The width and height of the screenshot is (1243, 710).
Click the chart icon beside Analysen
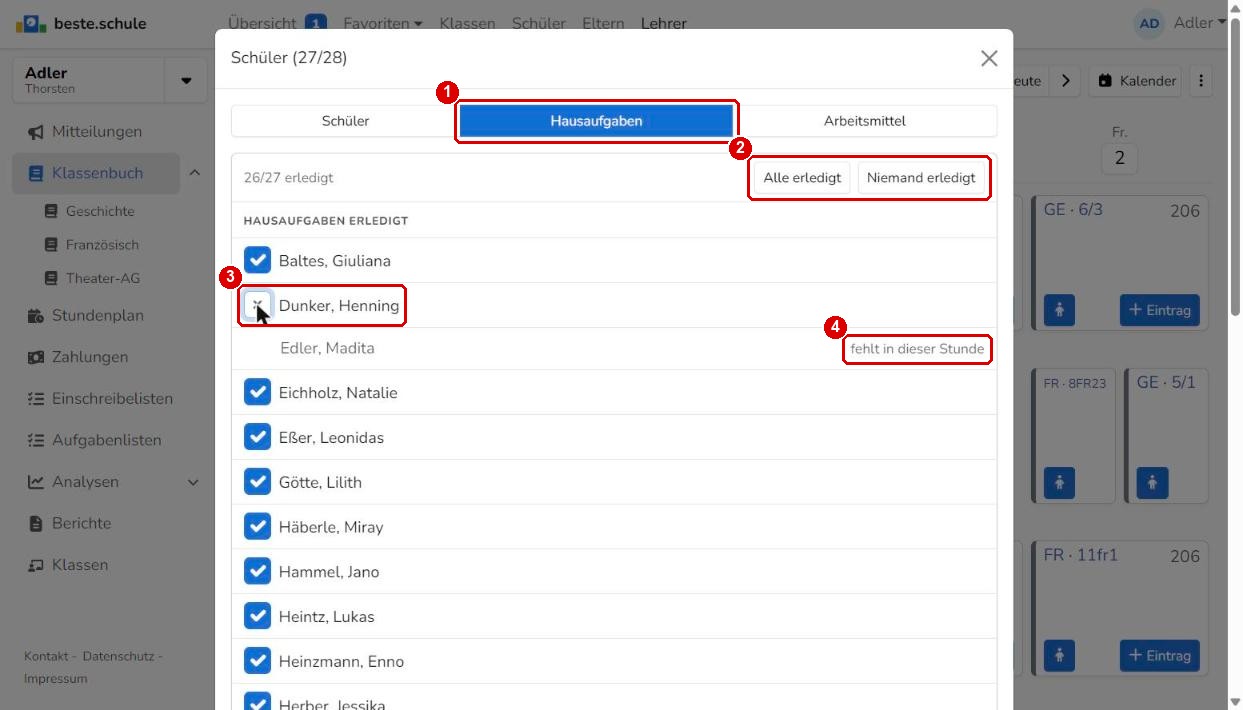(x=36, y=482)
